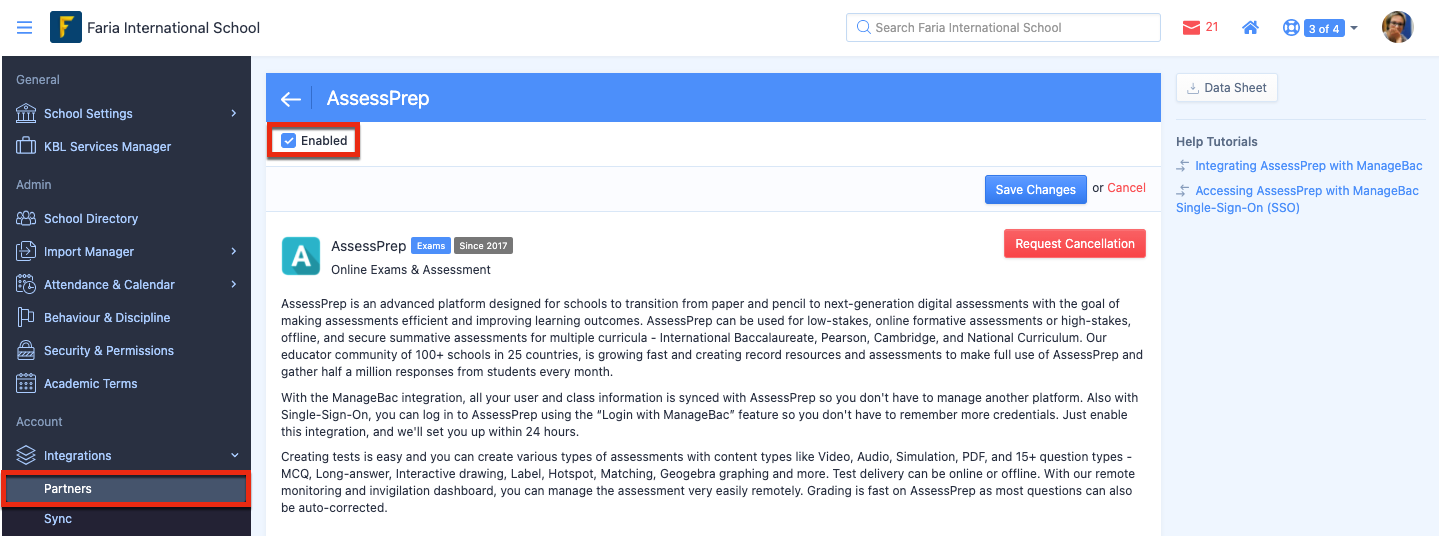Expand the Import Manager submenu
Image resolution: width=1439 pixels, height=536 pixels.
tap(234, 251)
